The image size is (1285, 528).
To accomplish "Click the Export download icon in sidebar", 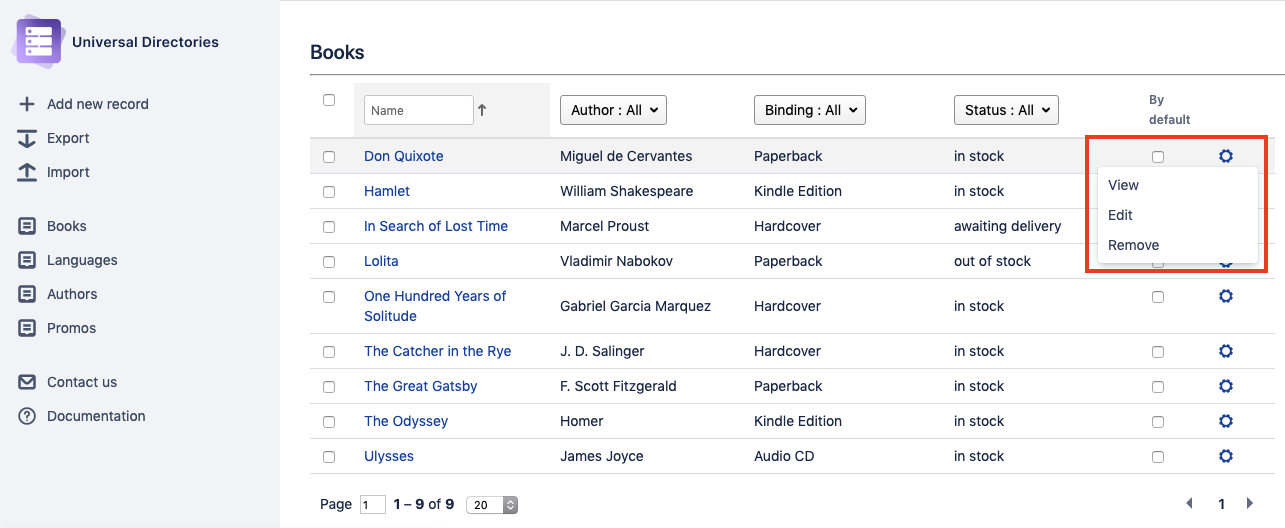I will [x=27, y=138].
